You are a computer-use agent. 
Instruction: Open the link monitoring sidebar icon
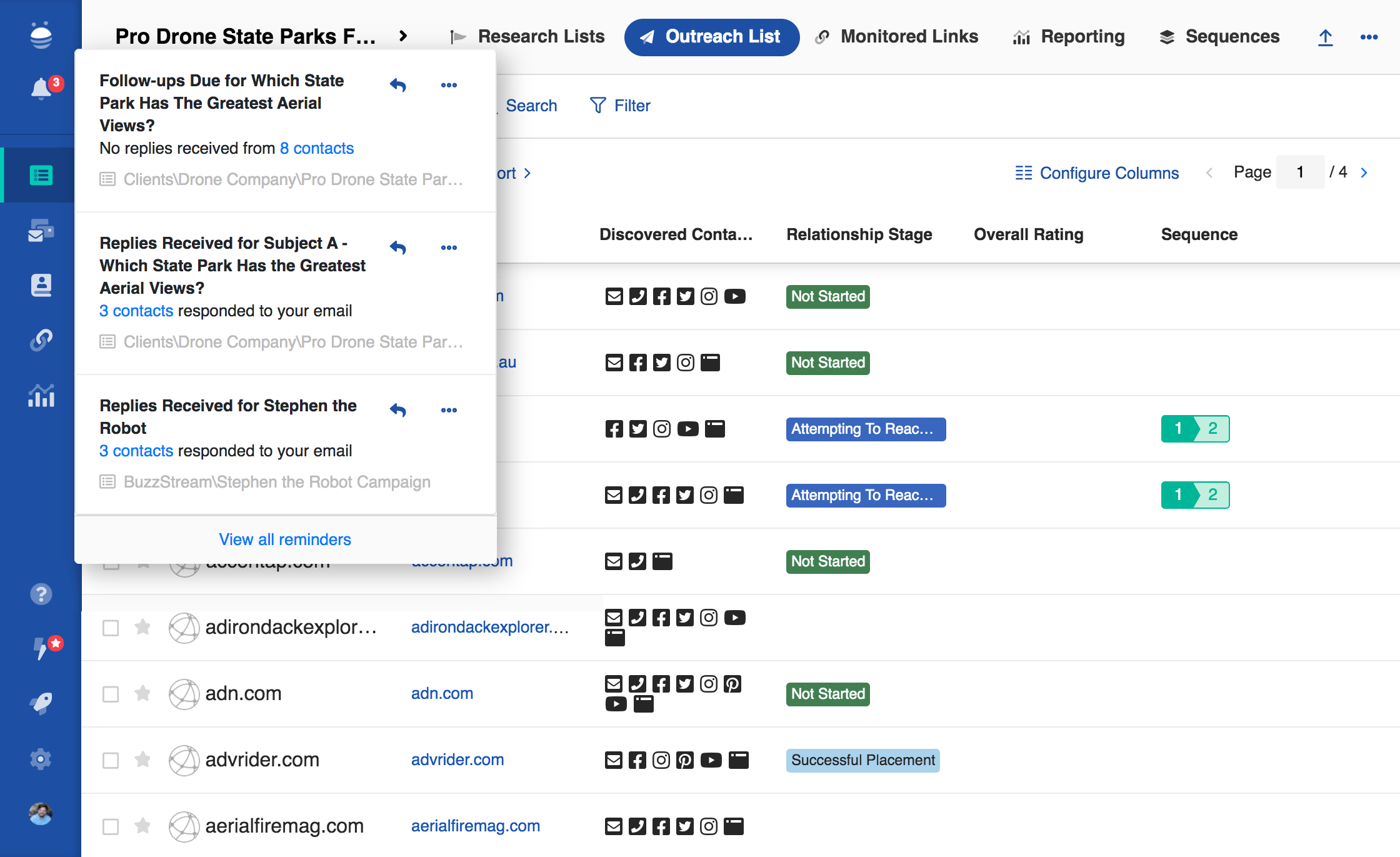point(41,340)
